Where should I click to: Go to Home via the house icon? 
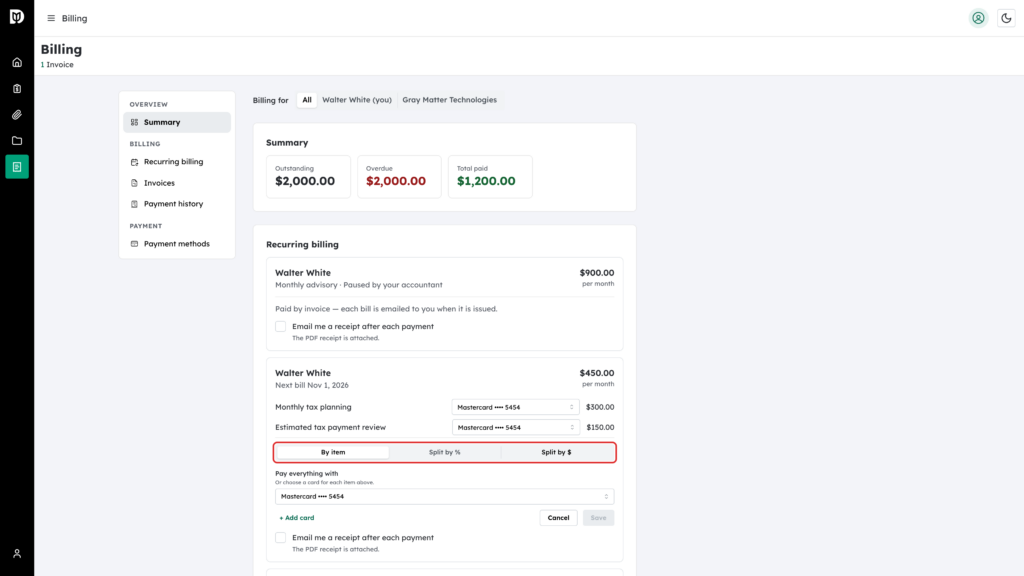[17, 63]
